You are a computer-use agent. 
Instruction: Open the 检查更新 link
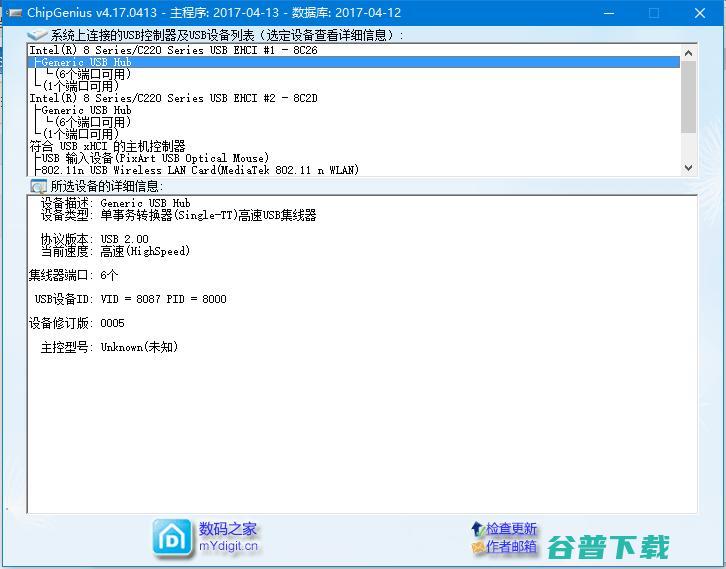pyautogui.click(x=511, y=528)
